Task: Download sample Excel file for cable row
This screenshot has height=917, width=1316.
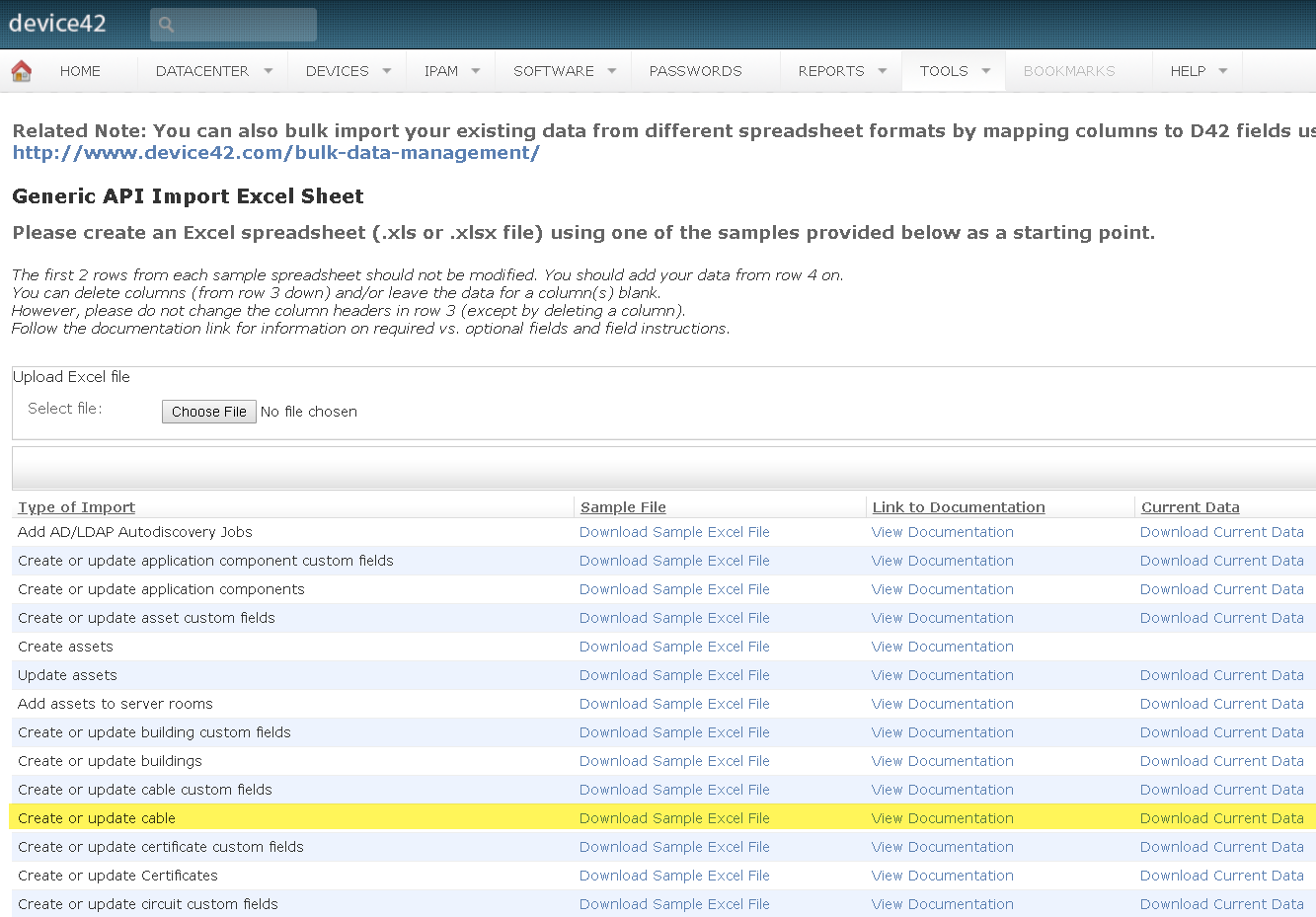Action: click(x=674, y=818)
